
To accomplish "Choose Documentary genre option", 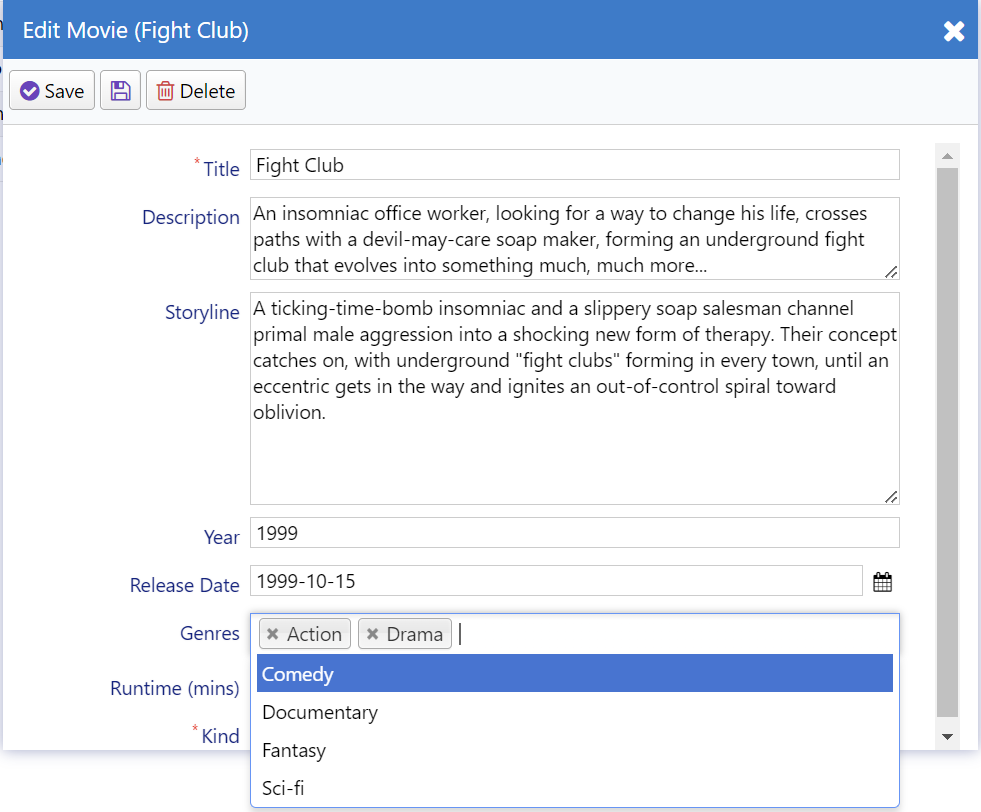I will (x=574, y=712).
